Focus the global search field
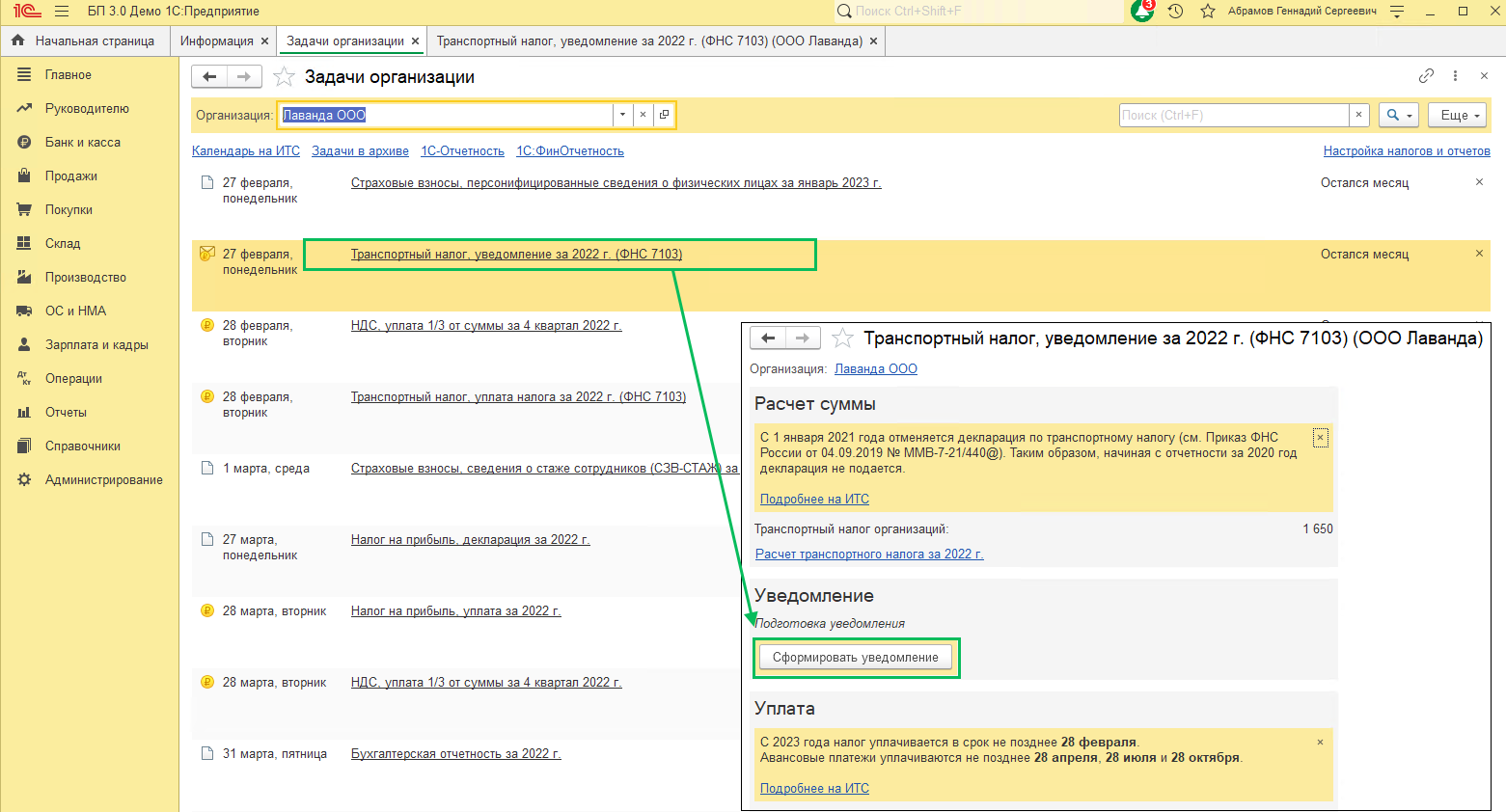Screen dimensions: 1506x812 (x=979, y=12)
